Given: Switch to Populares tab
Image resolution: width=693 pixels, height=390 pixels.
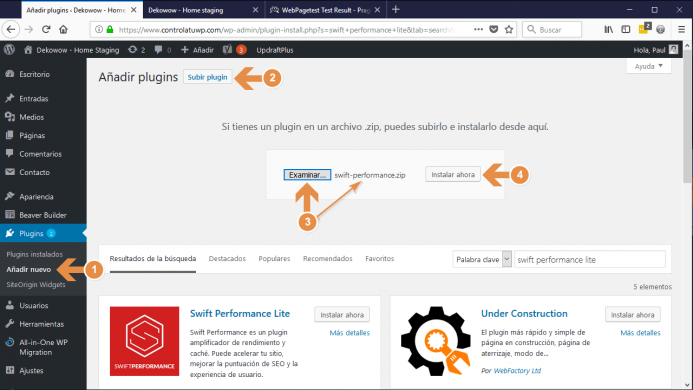Looking at the screenshot, I should point(274,258).
